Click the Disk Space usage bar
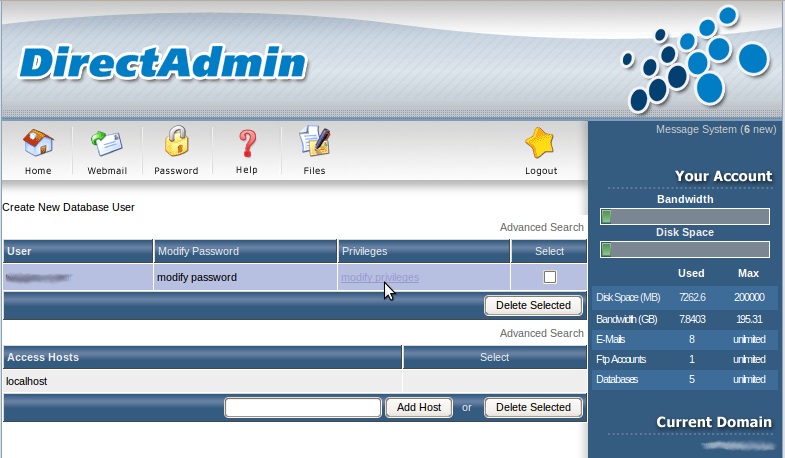Viewport: 785px width, 458px height. (x=685, y=249)
